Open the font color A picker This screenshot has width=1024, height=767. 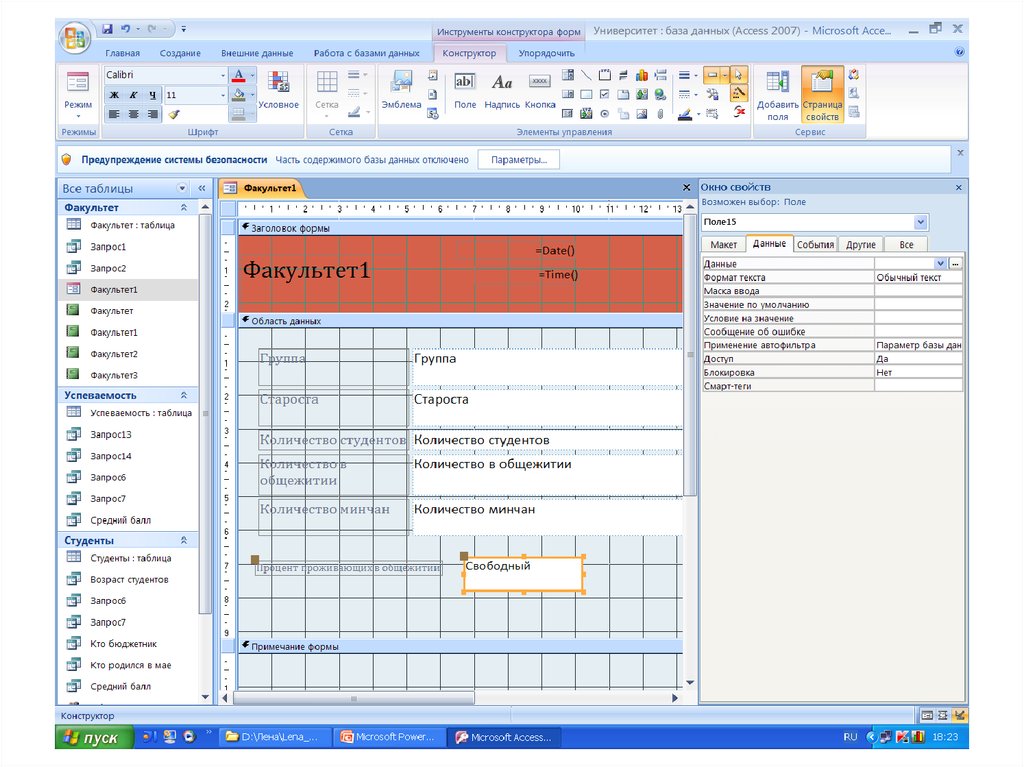tap(238, 75)
